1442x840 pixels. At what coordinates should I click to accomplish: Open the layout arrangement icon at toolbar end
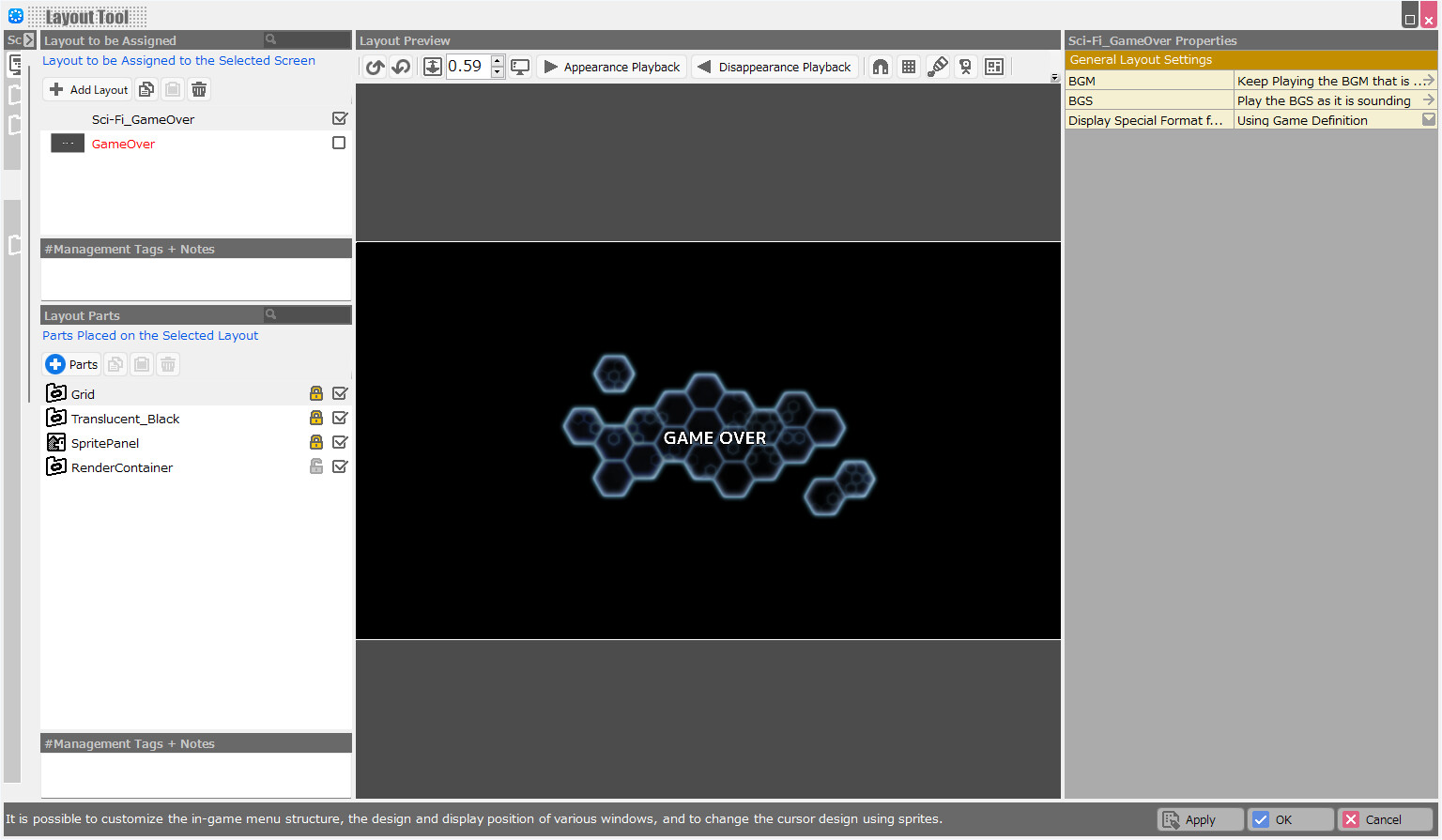pos(994,67)
